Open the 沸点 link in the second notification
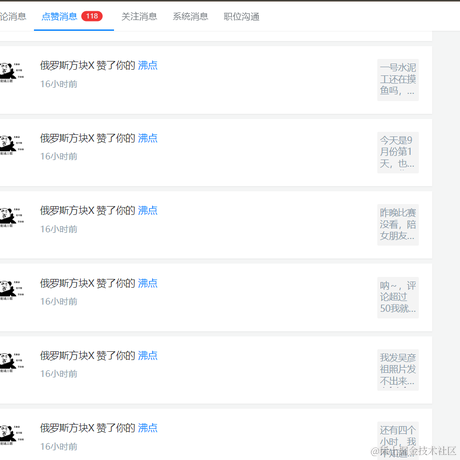Screen dimensions: 460x460 click(148, 138)
